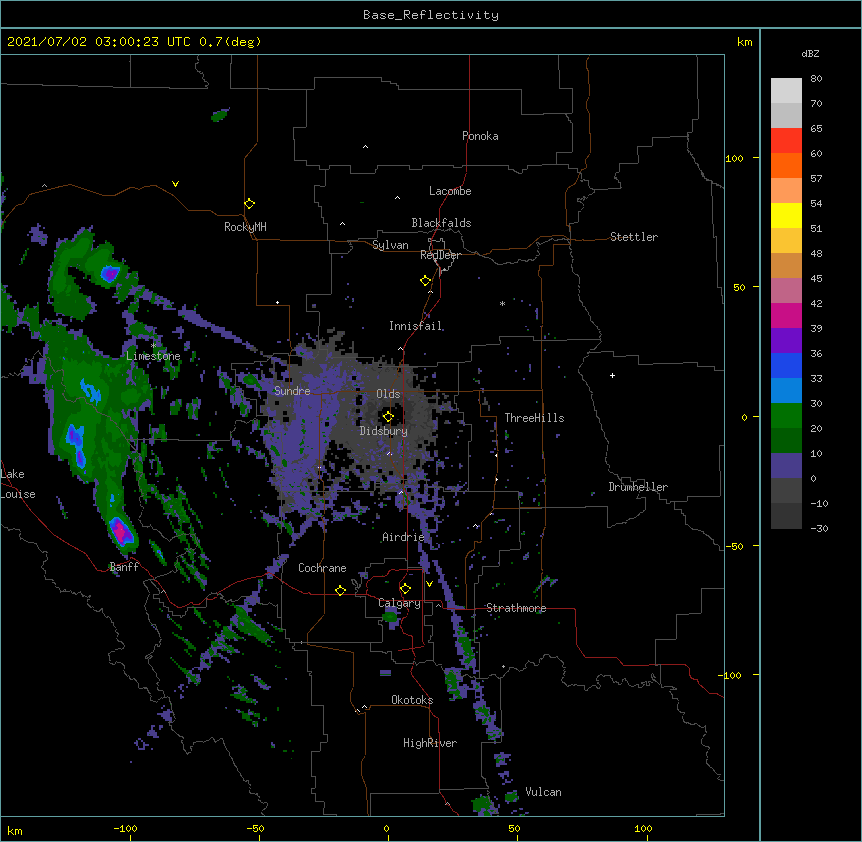
Task: Click the Stettler city label
Action: point(633,237)
